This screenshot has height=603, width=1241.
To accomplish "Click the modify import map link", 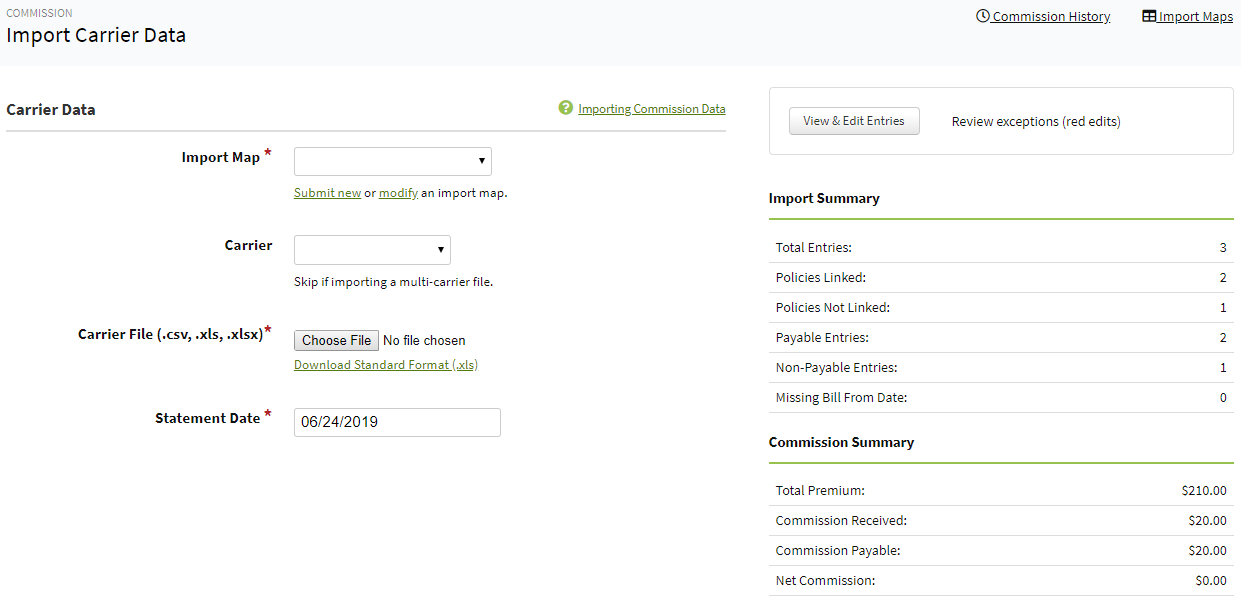I will 398,192.
